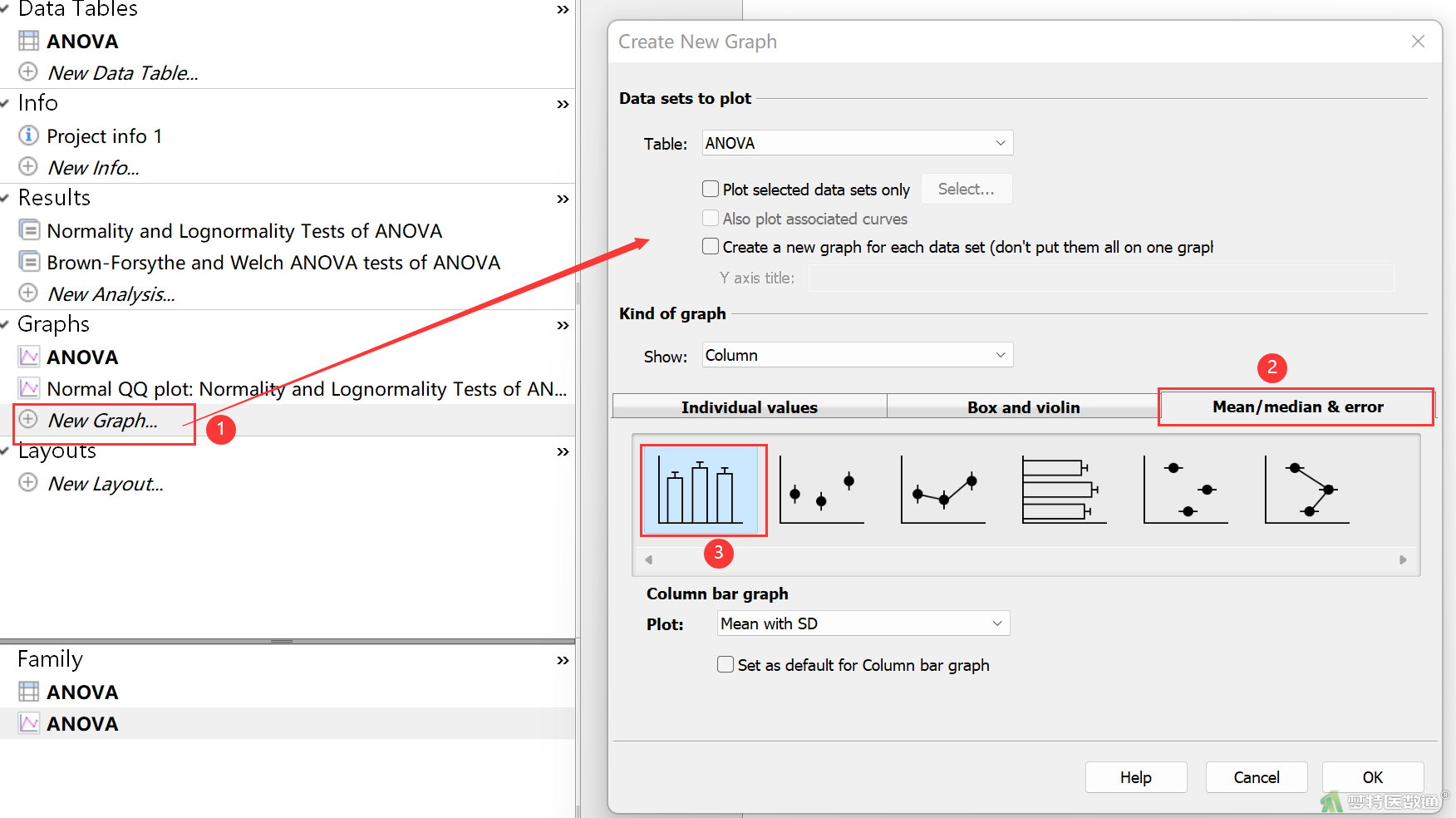Click the ANOVA table icon in Family panel
The height and width of the screenshot is (818, 1456).
coord(29,692)
